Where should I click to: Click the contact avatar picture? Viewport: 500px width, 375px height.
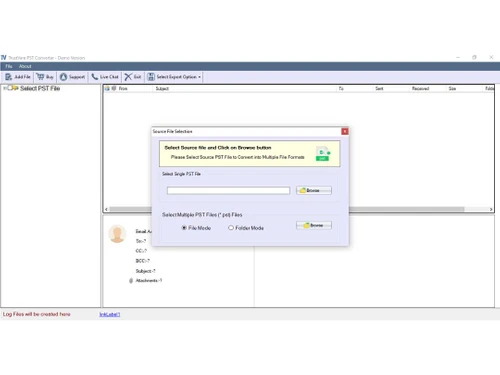coord(117,234)
